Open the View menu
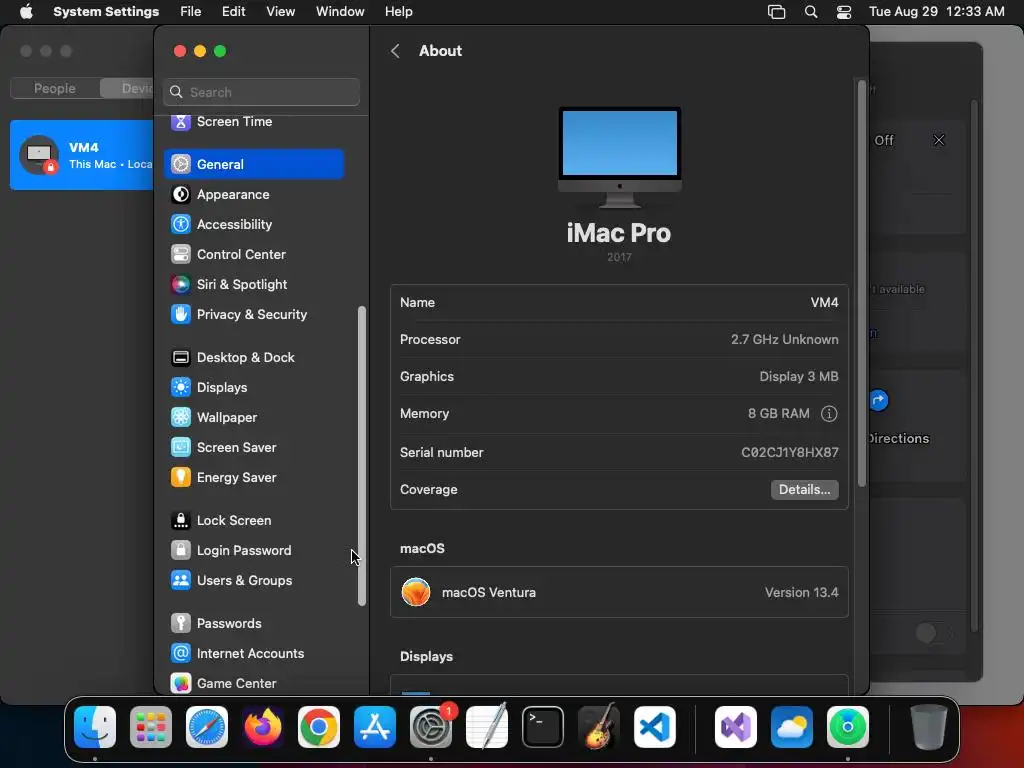Viewport: 1024px width, 768px height. [x=280, y=12]
